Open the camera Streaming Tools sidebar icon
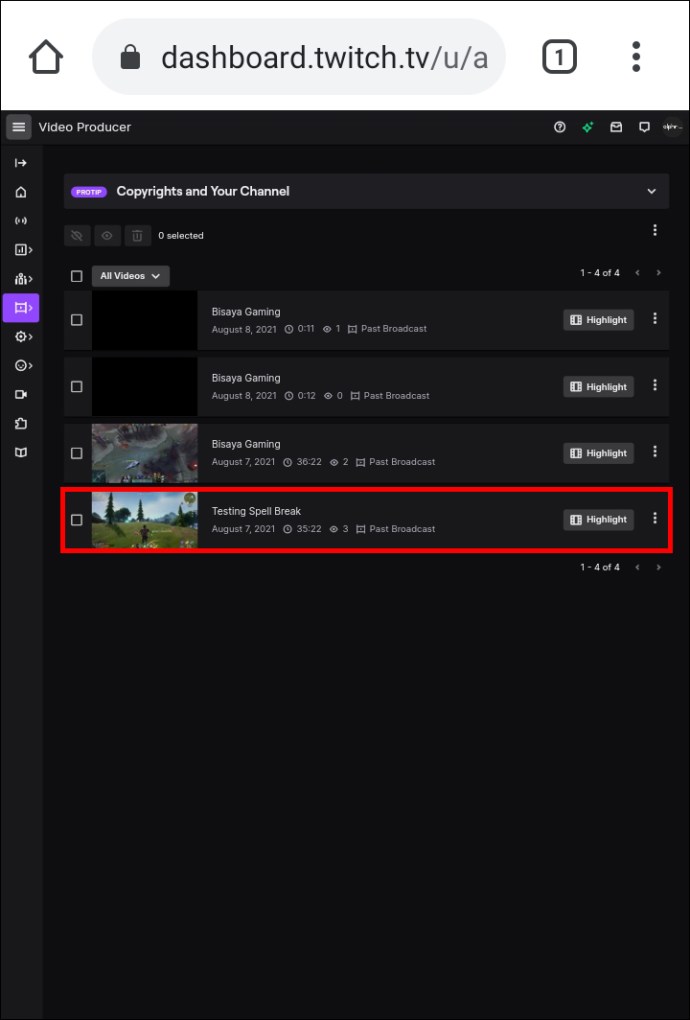Viewport: 690px width, 1020px height. (21, 394)
